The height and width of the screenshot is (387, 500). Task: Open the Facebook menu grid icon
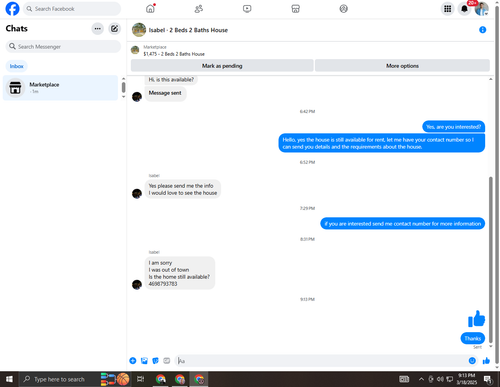pyautogui.click(x=447, y=9)
